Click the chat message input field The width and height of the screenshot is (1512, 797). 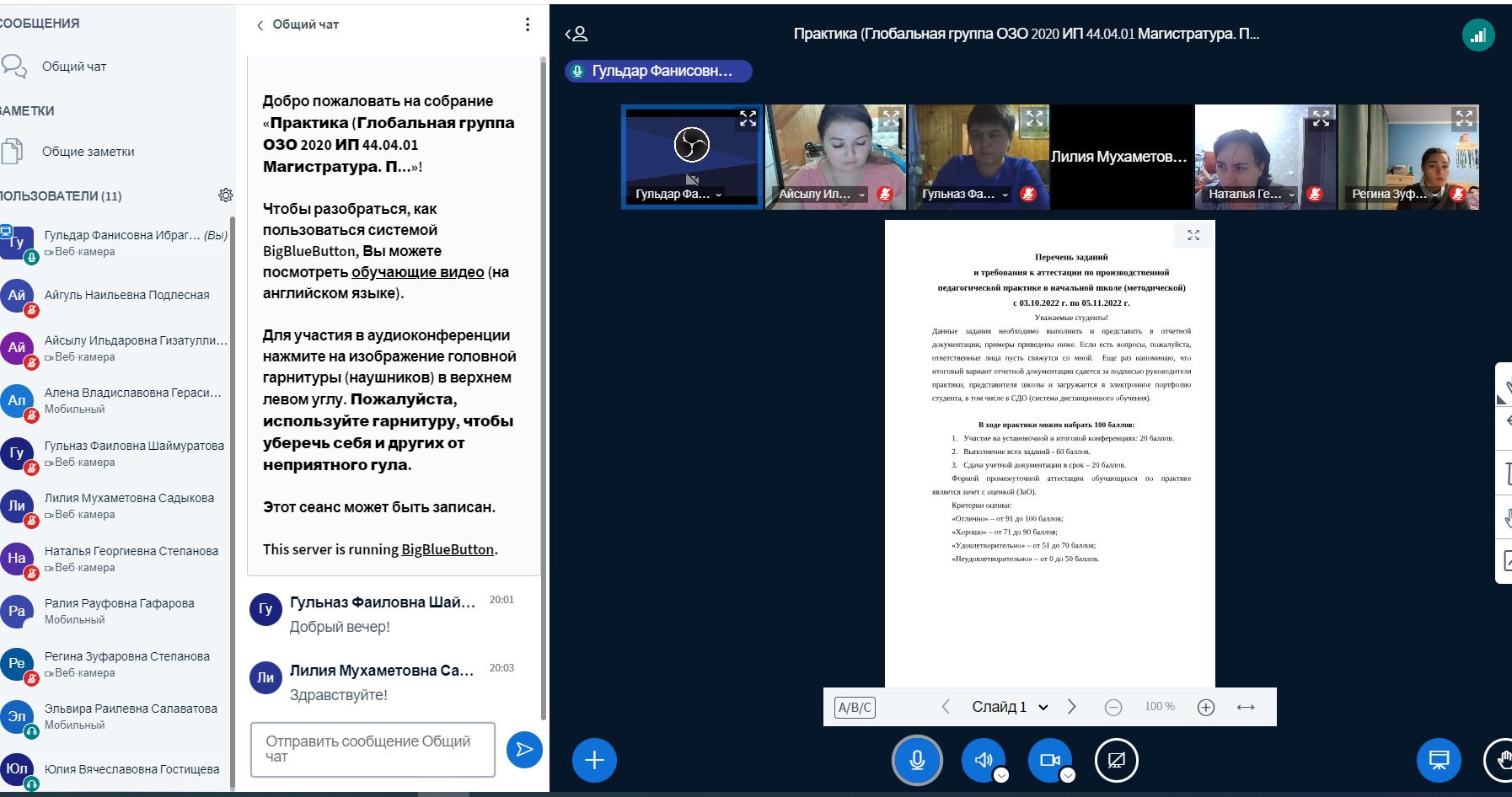click(373, 749)
